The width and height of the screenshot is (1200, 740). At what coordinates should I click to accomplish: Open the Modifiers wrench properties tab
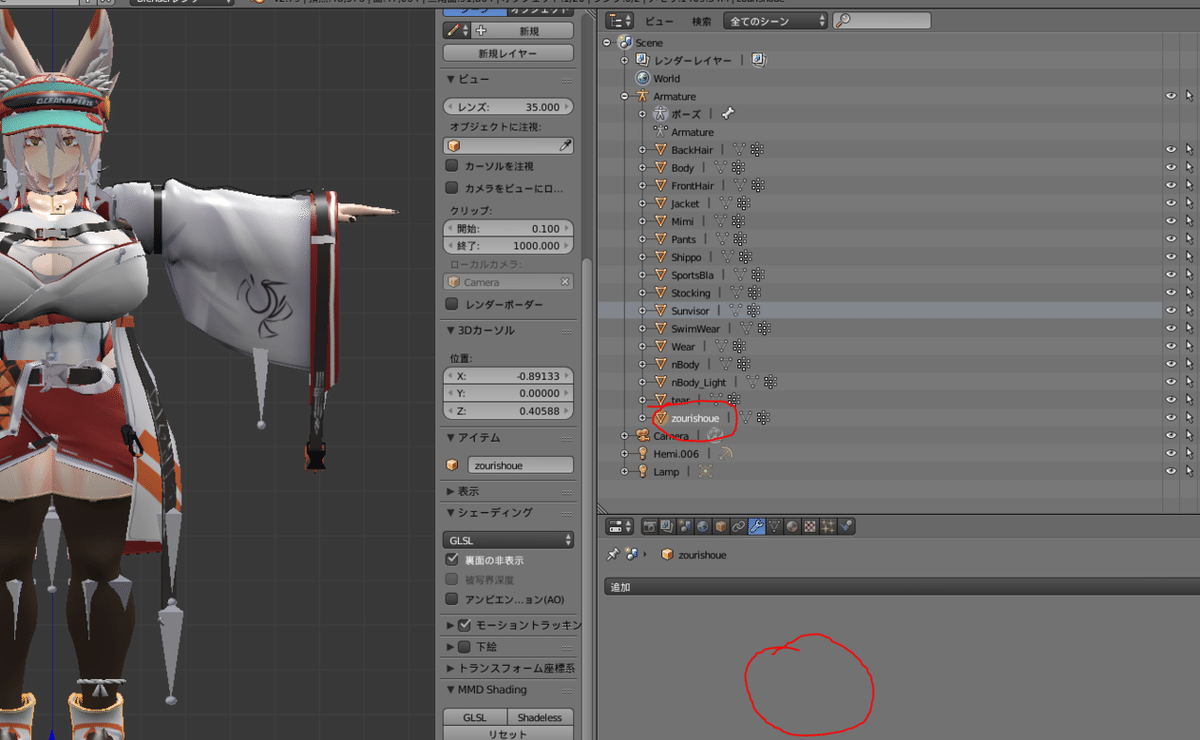coord(757,526)
